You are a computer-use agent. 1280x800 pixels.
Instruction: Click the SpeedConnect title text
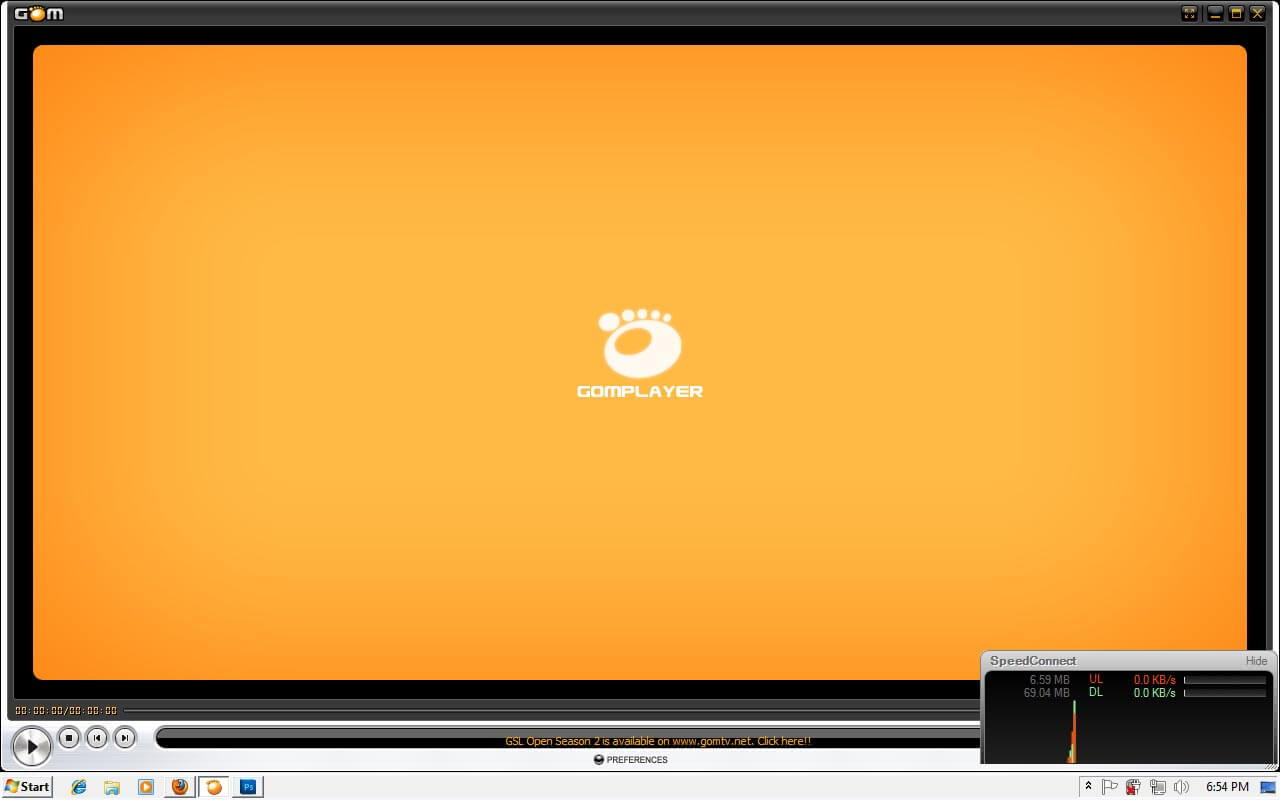[x=1033, y=661]
